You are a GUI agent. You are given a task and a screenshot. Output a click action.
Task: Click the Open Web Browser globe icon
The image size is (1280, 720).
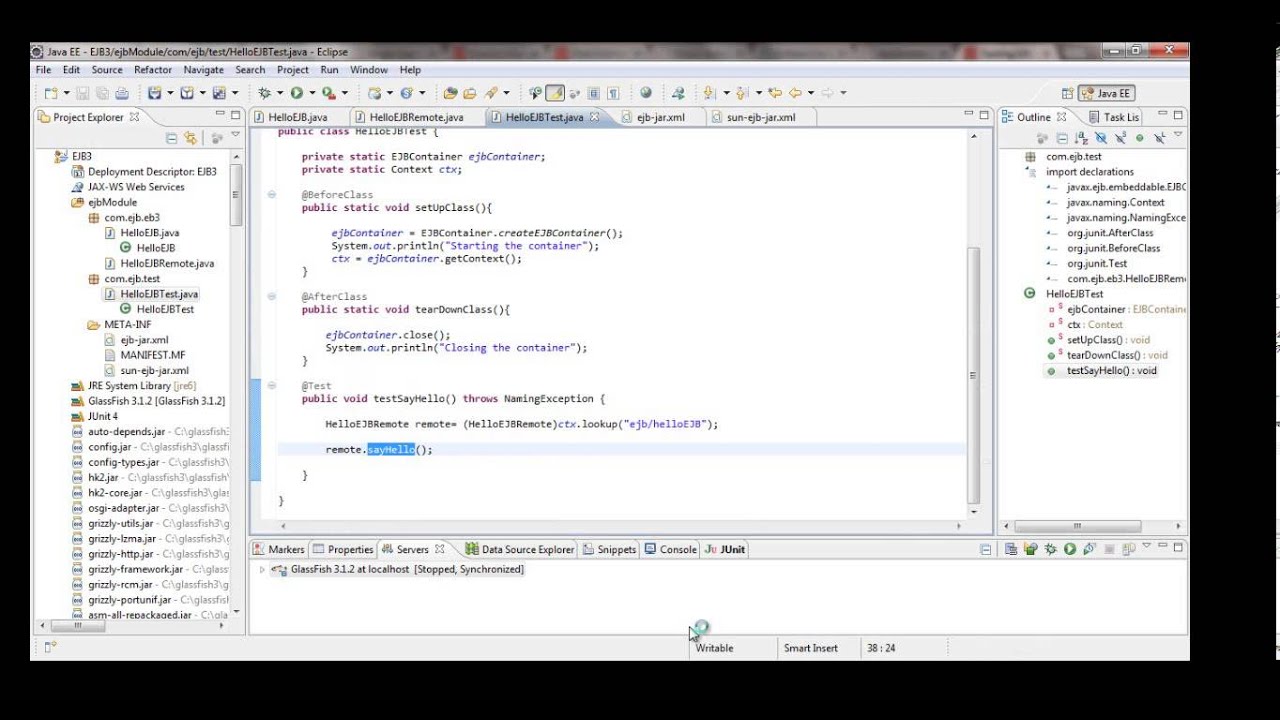(645, 93)
